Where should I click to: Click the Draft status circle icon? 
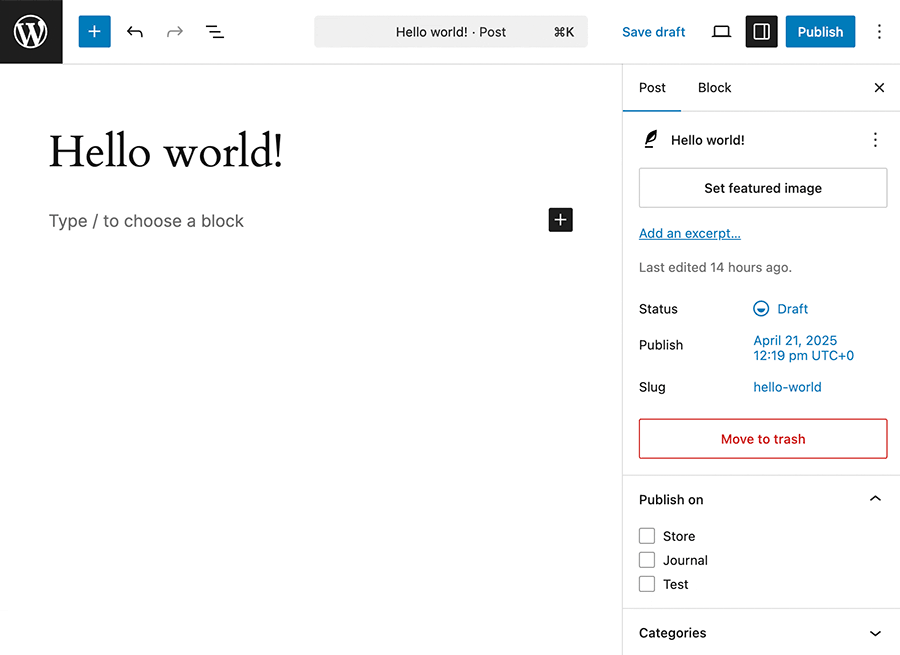(761, 309)
